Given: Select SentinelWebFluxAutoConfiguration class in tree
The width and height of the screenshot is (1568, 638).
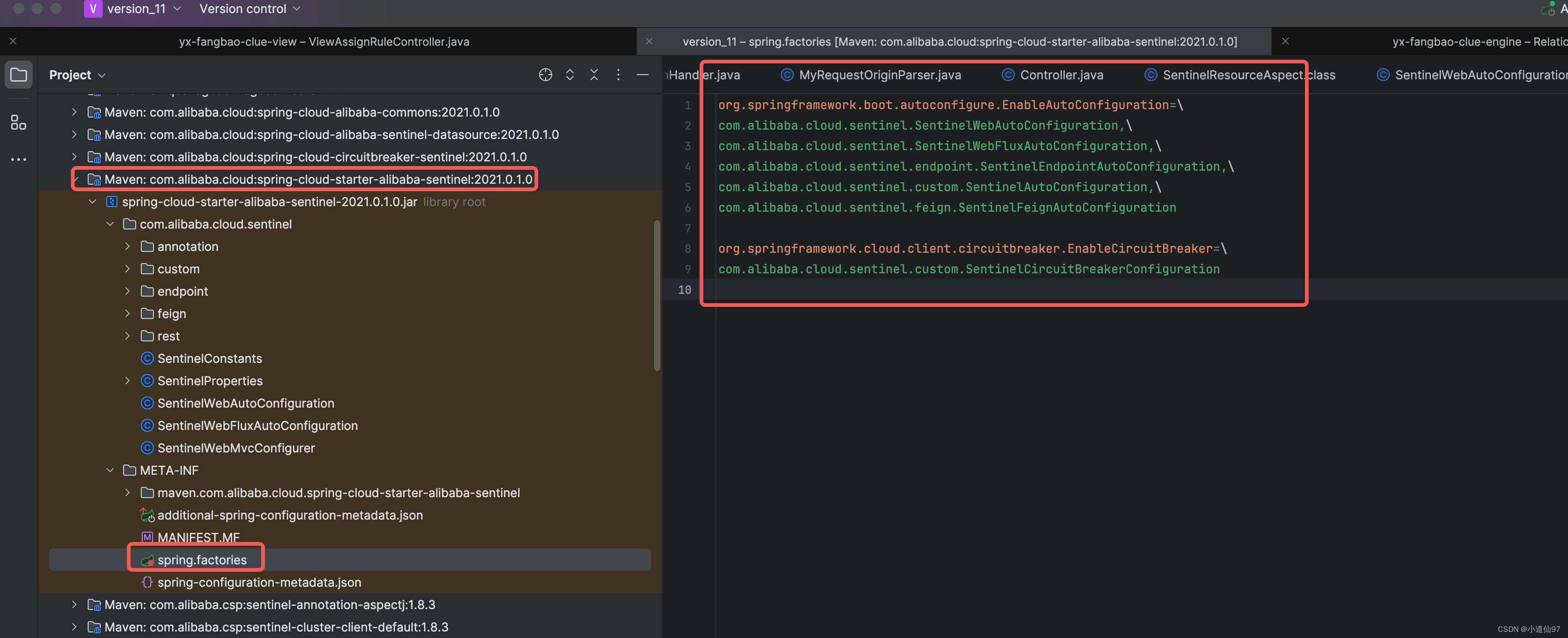Looking at the screenshot, I should tap(257, 425).
